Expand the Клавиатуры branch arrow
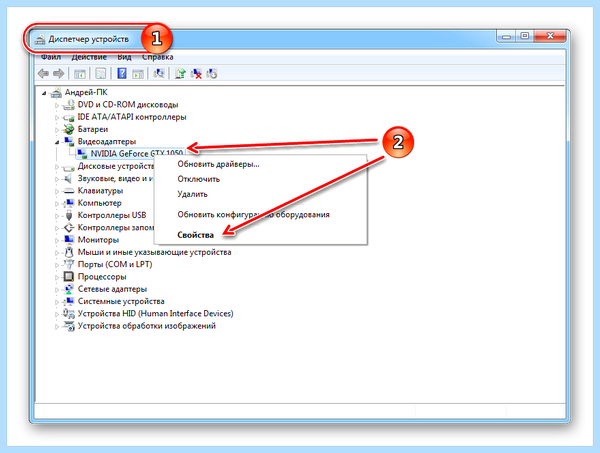This screenshot has height=453, width=600. (x=57, y=191)
